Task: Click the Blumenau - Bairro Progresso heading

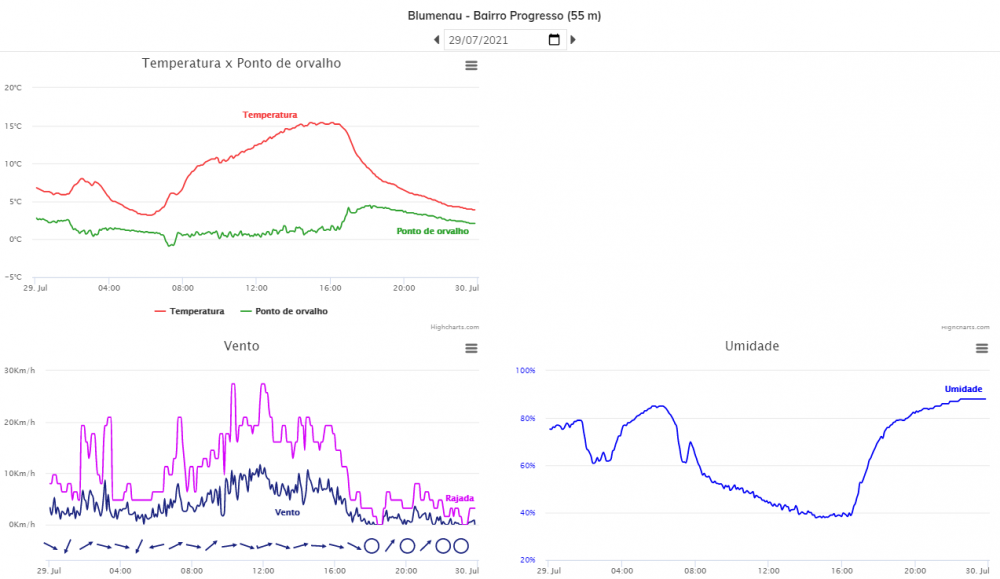Action: tap(504, 16)
